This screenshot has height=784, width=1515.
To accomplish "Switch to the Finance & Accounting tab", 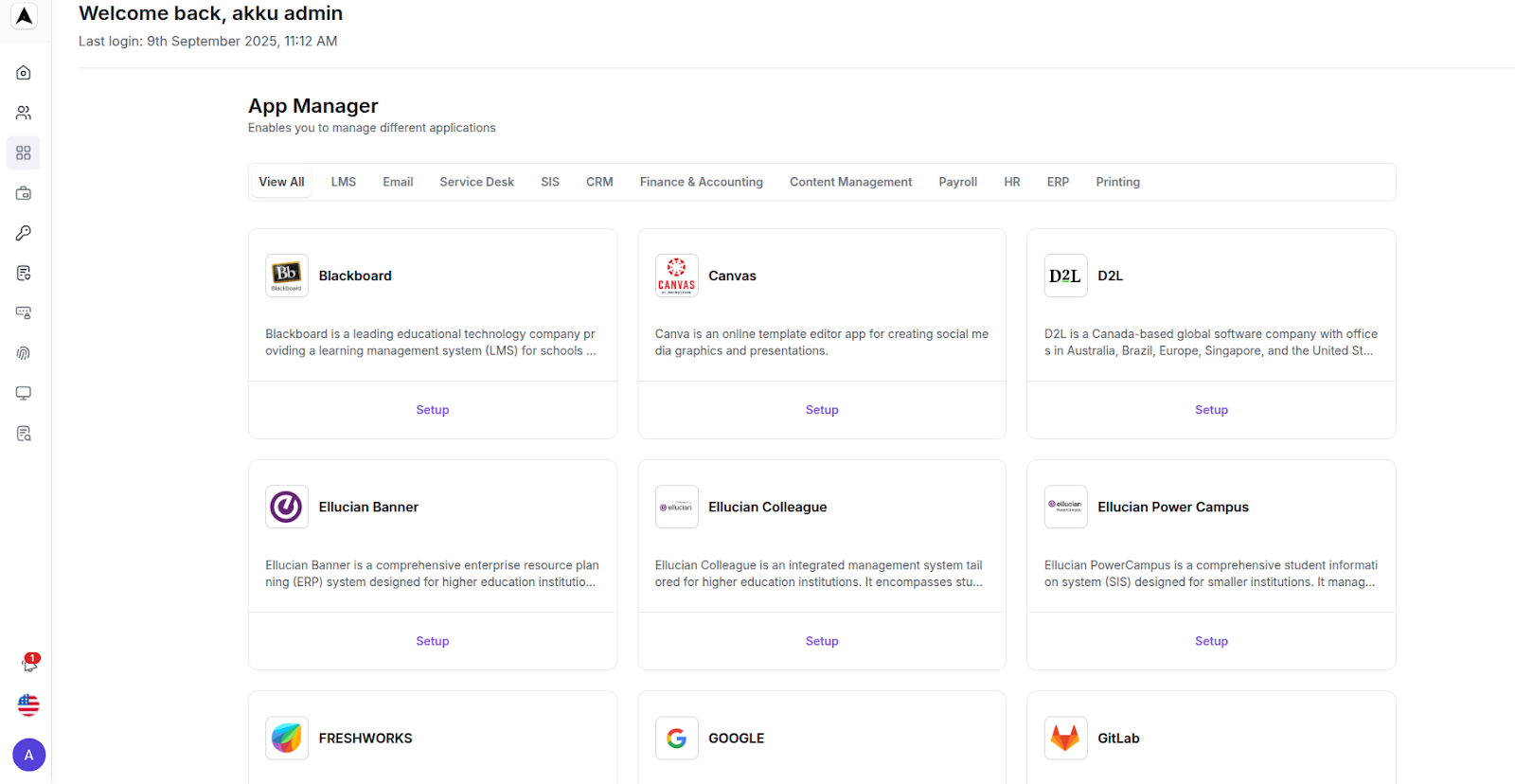I will pyautogui.click(x=702, y=182).
